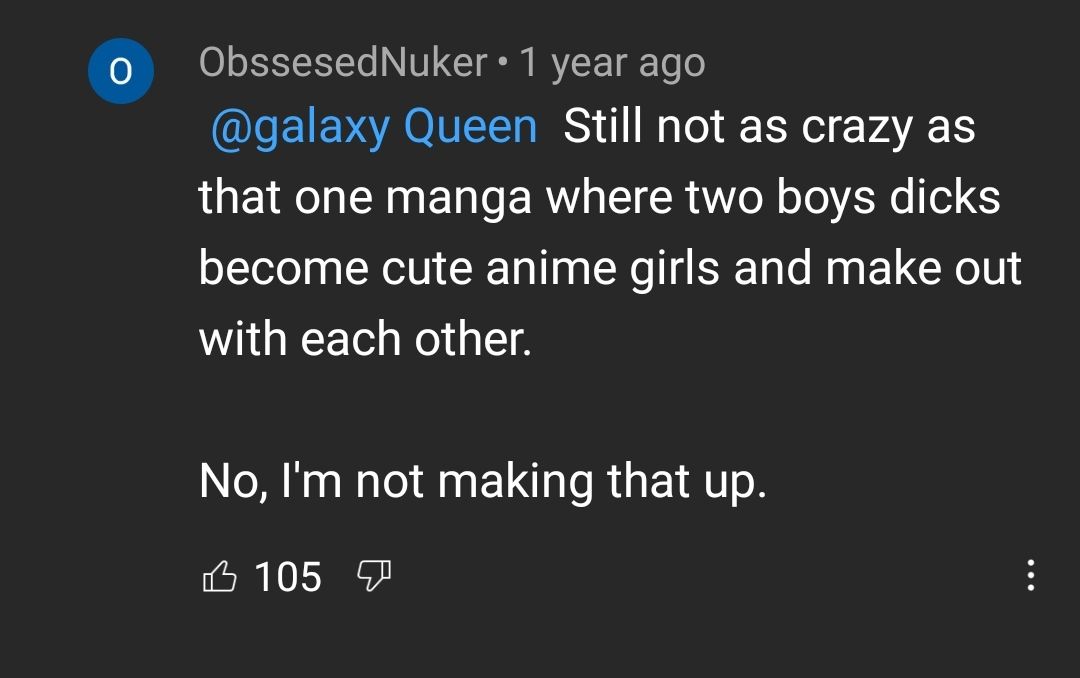The height and width of the screenshot is (678, 1080).
Task: Tap the line starting 'become cute anime girls'
Action: tap(610, 269)
